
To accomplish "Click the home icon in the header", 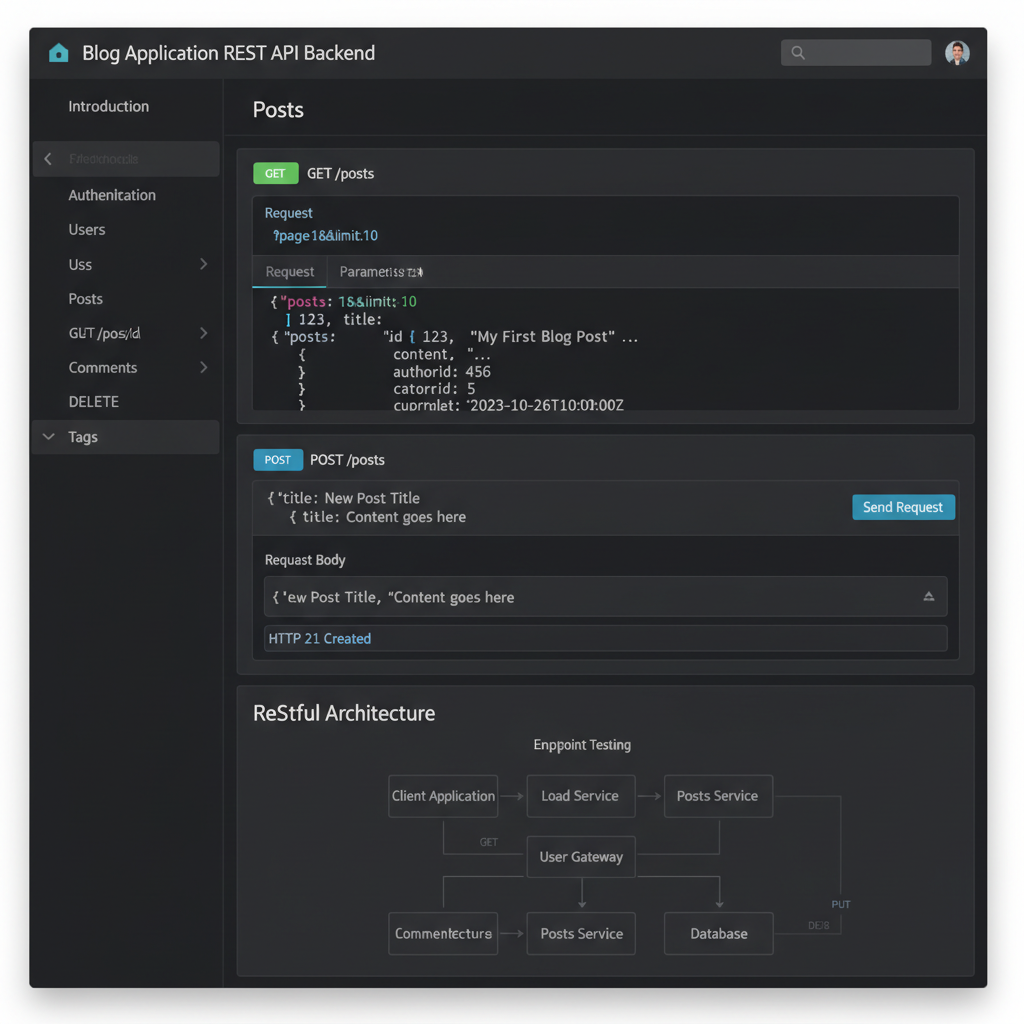I will click(59, 53).
